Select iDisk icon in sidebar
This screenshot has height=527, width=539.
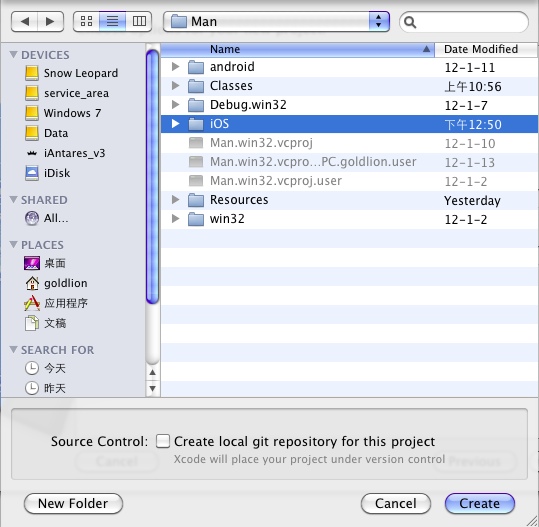(32, 173)
